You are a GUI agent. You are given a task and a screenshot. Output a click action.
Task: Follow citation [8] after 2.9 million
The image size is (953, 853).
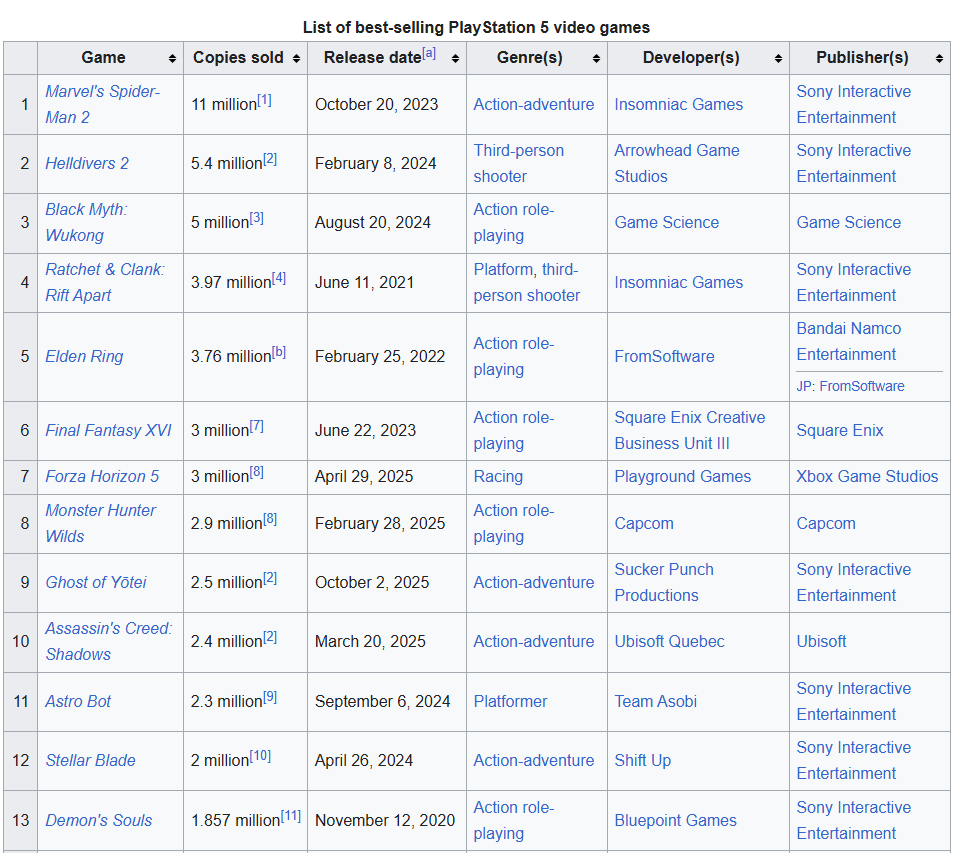(270, 519)
